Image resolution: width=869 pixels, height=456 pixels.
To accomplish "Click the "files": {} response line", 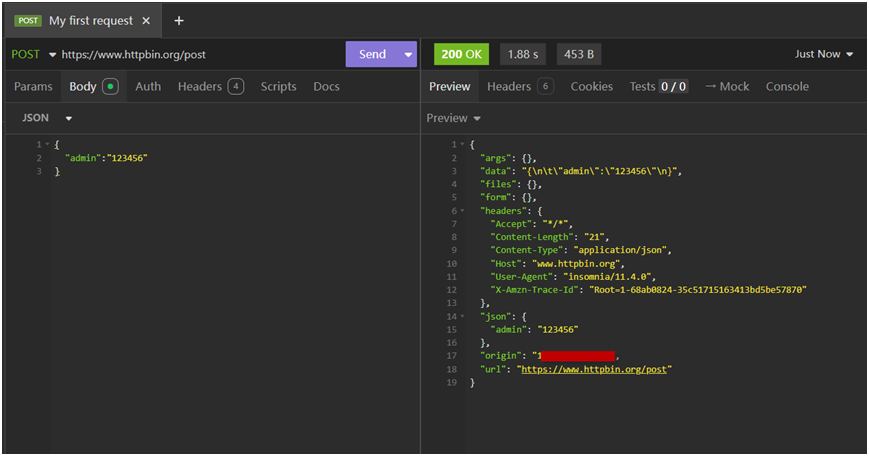I will coord(511,185).
